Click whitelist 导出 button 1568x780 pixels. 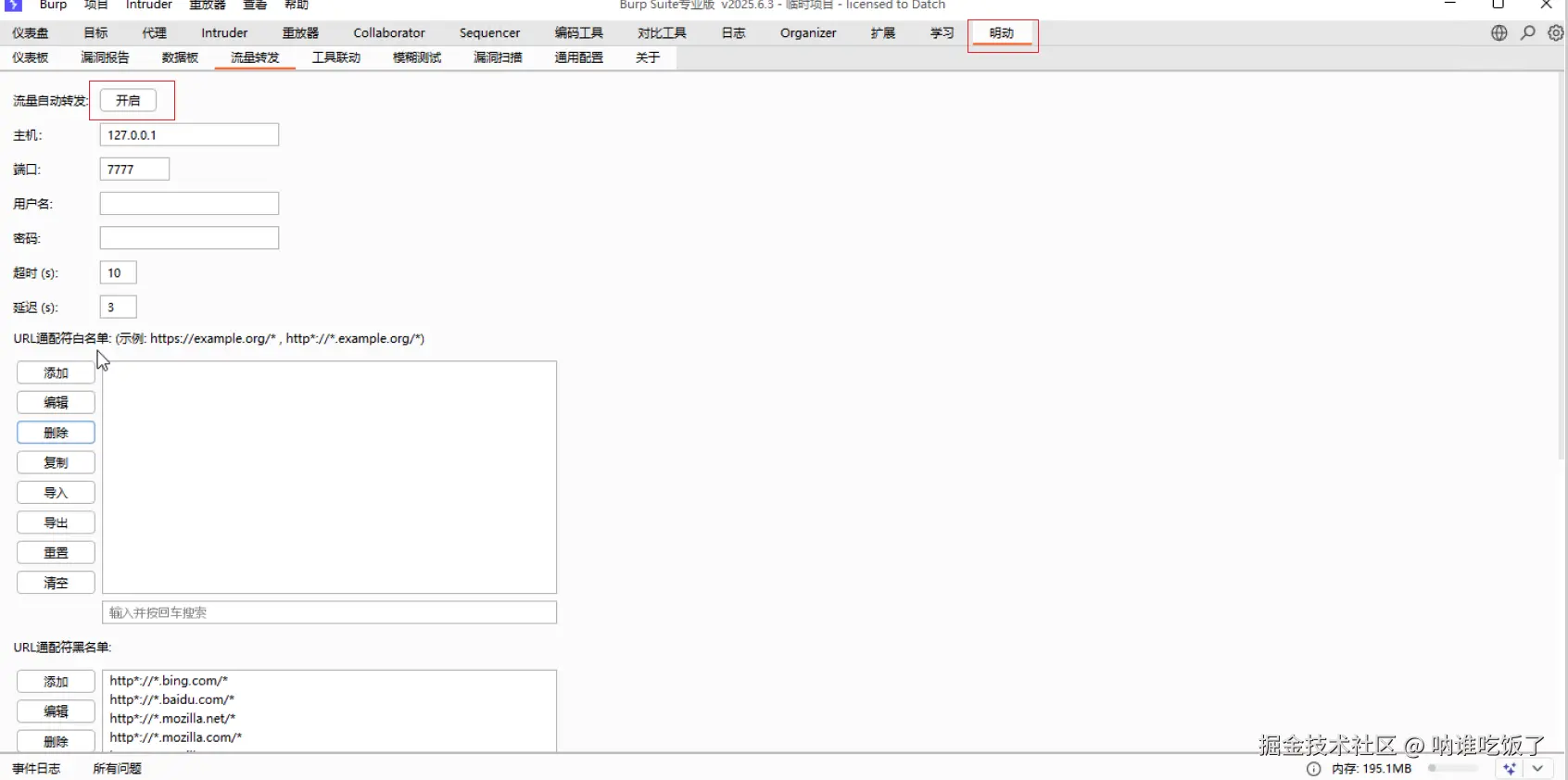pyautogui.click(x=56, y=522)
